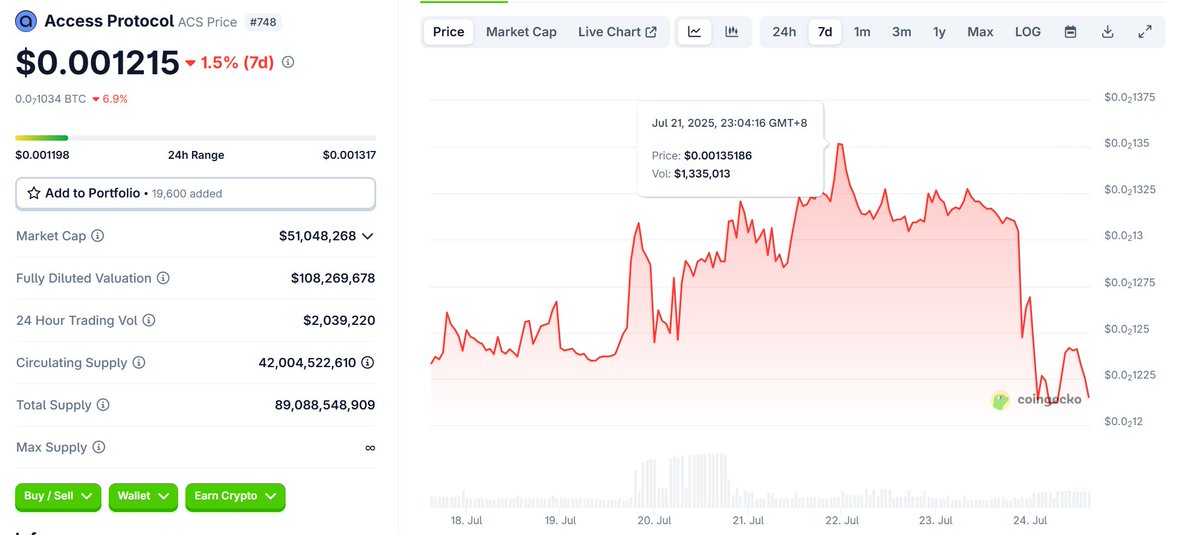Click the $0.001215 price value
1200x535 pixels.
(96, 62)
